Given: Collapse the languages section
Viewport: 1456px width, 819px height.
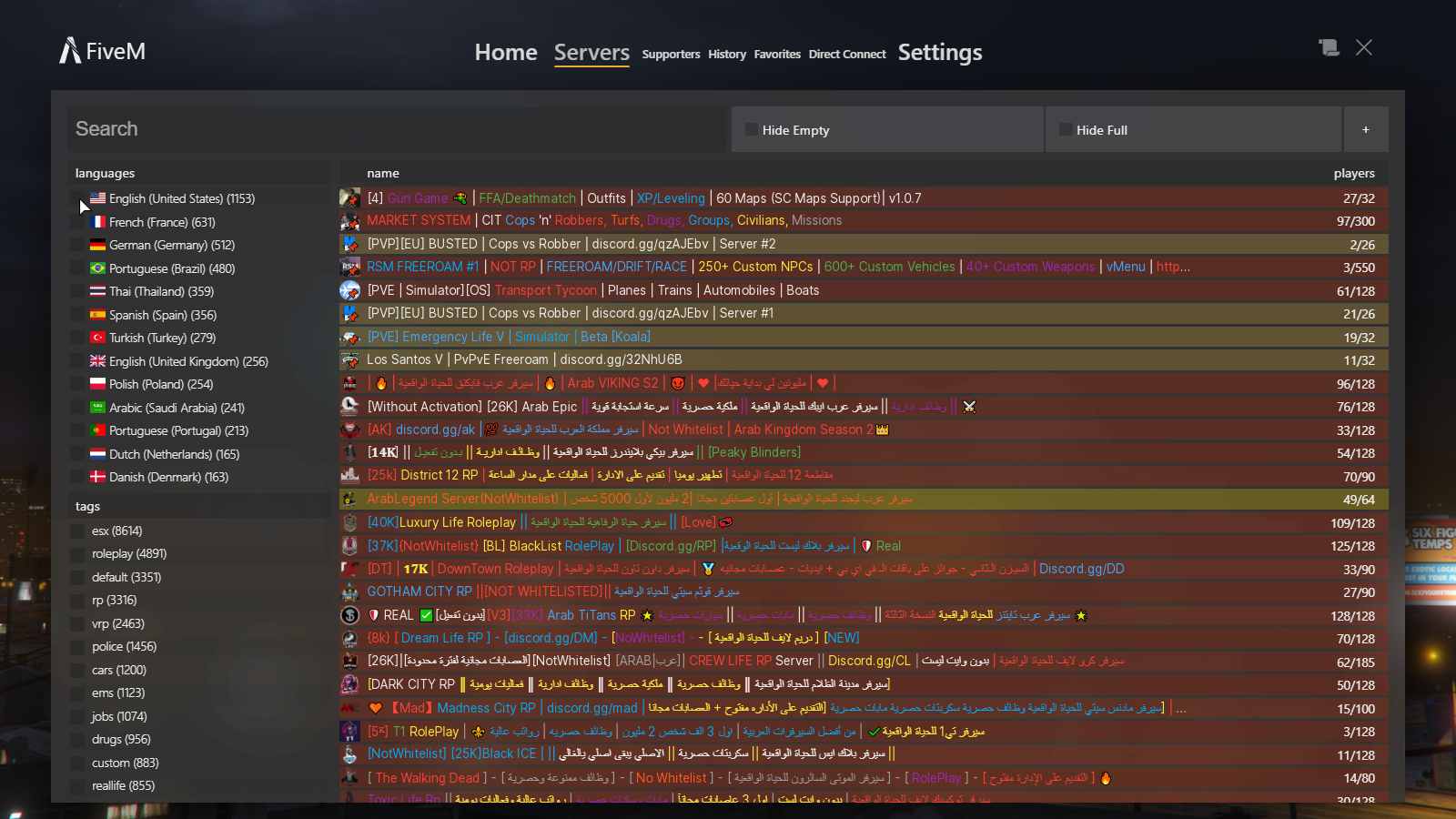Looking at the screenshot, I should click(105, 173).
